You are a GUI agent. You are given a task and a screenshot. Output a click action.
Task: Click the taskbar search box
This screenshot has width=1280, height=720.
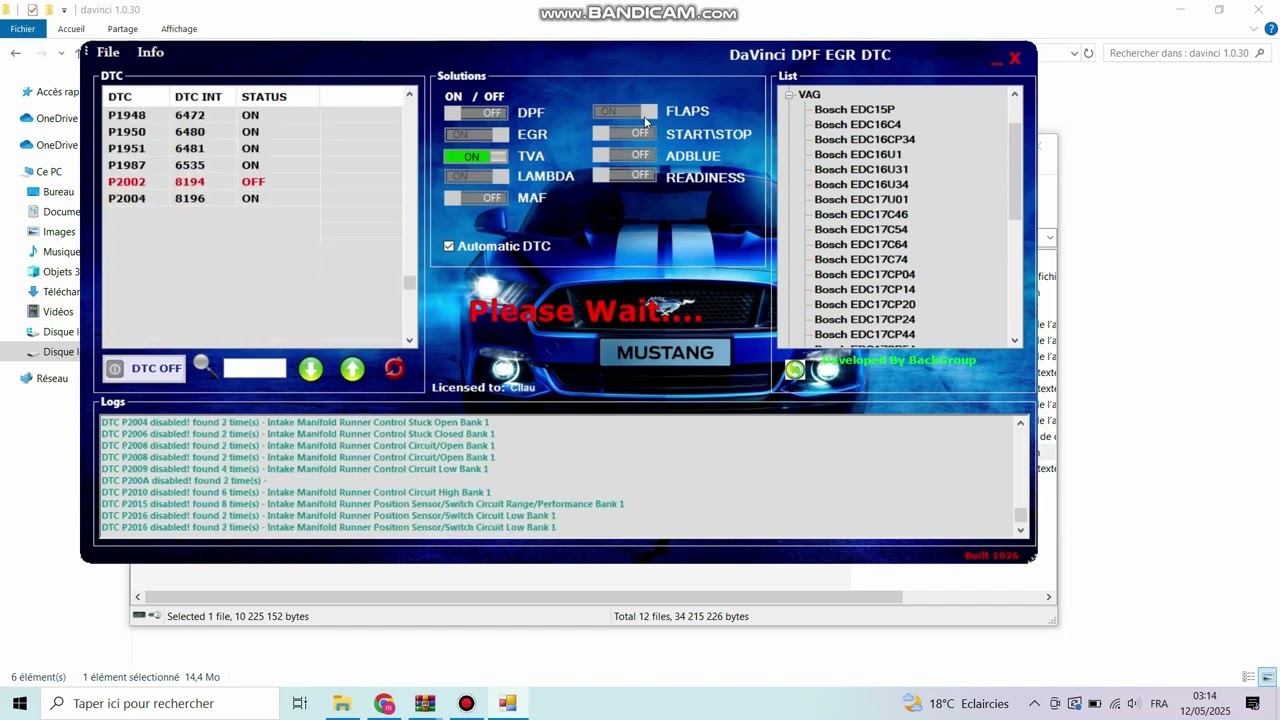point(160,703)
